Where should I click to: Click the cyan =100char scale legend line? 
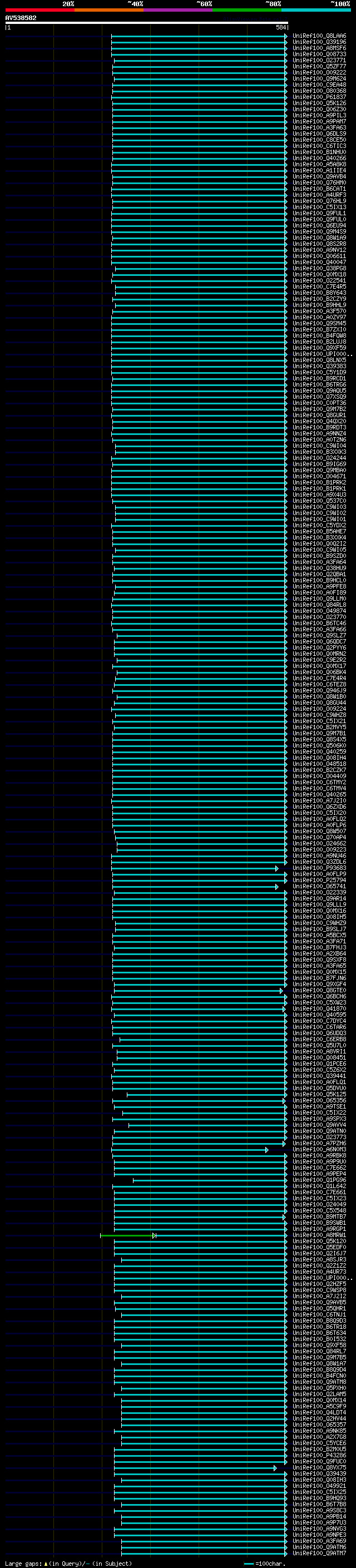(248, 1563)
